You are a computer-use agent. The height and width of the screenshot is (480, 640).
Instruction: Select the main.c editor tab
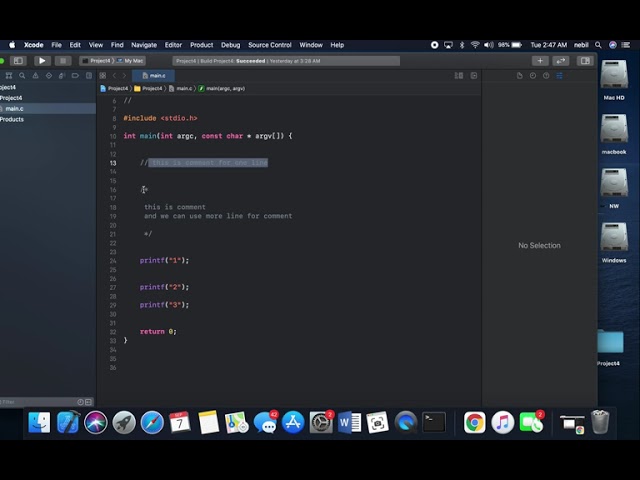[x=153, y=76]
